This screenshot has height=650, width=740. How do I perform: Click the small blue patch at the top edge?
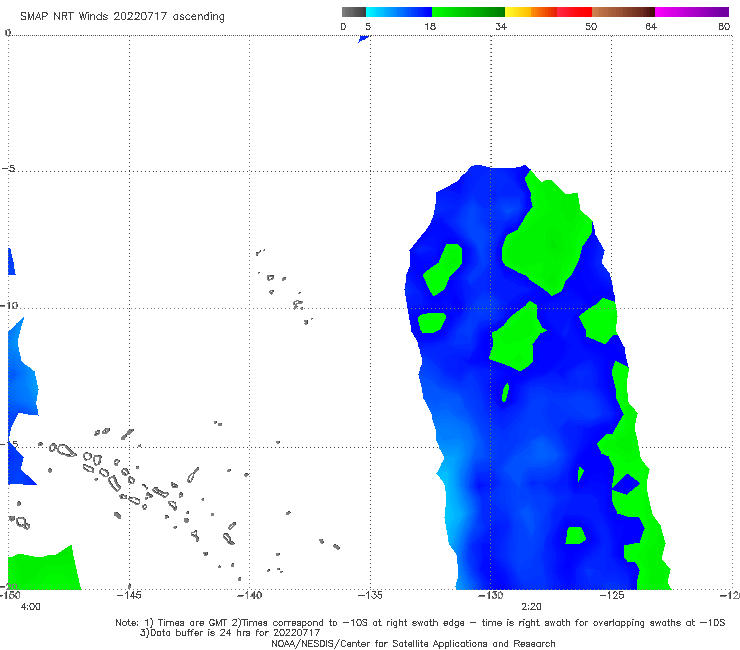pos(363,39)
